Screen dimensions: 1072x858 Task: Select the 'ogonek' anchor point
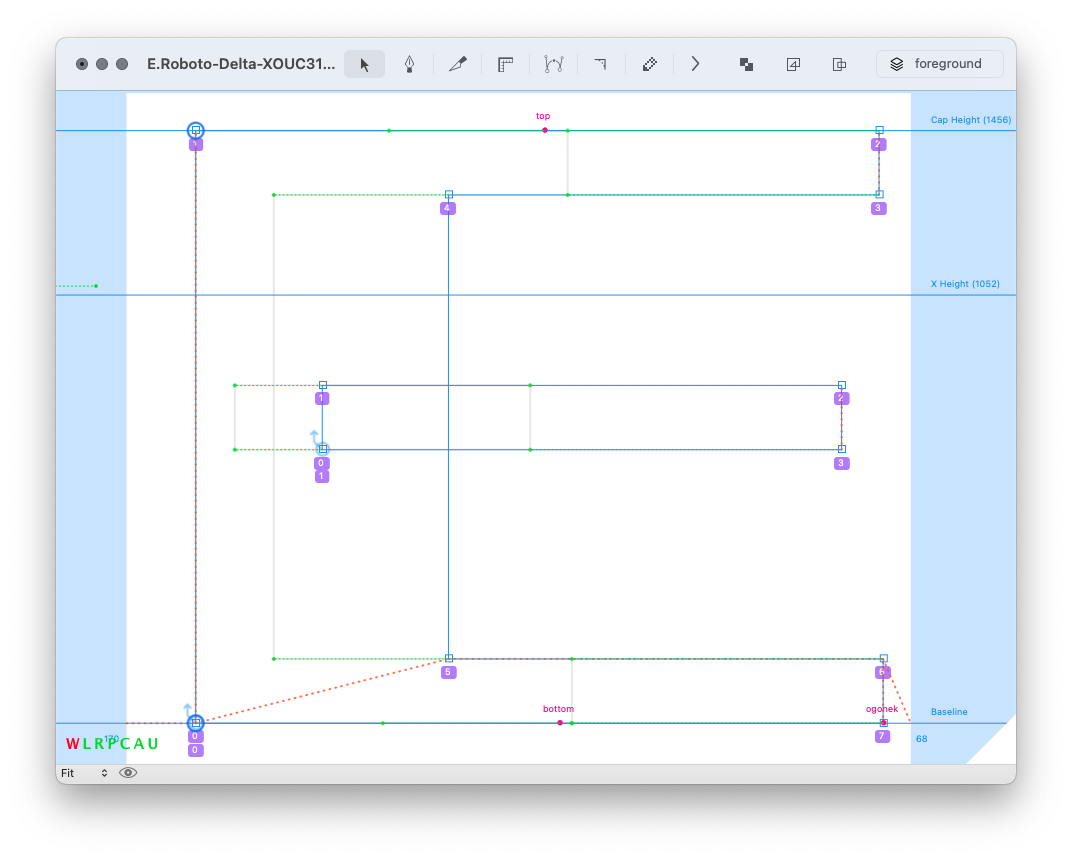883,722
